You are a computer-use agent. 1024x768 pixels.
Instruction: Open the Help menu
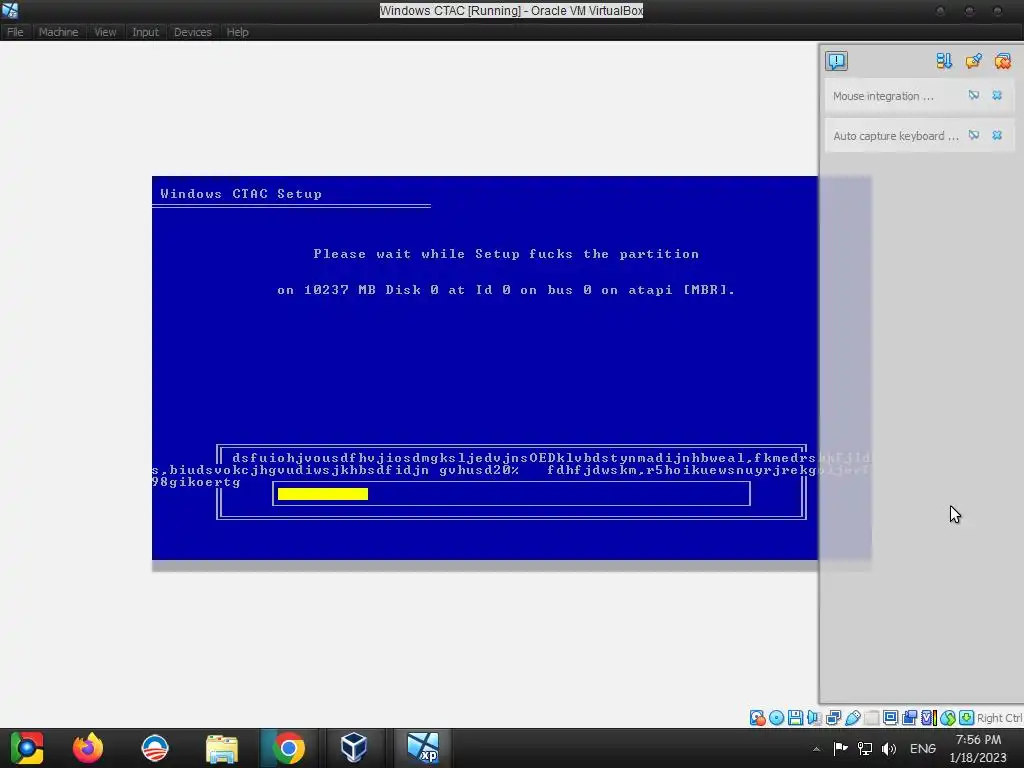point(238,32)
